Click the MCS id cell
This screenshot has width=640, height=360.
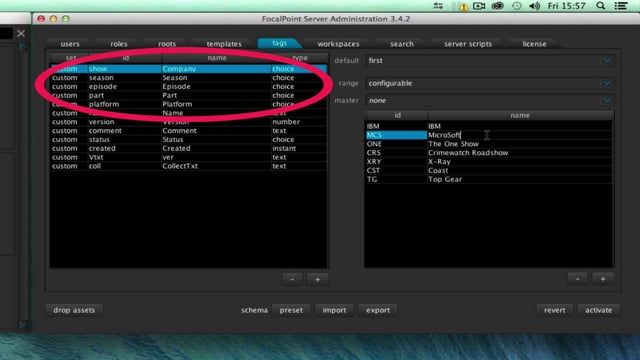396,135
